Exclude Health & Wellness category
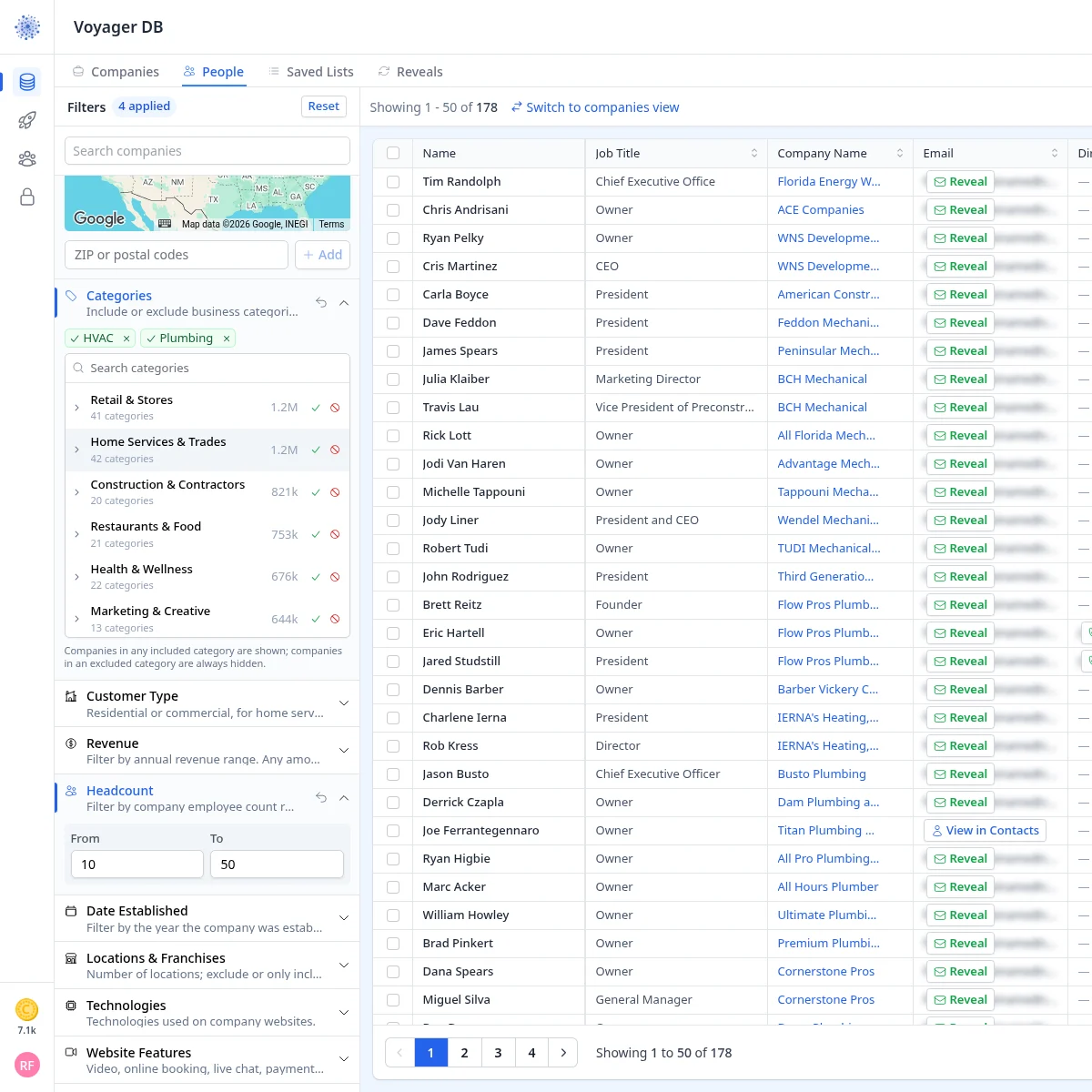 pyautogui.click(x=335, y=577)
